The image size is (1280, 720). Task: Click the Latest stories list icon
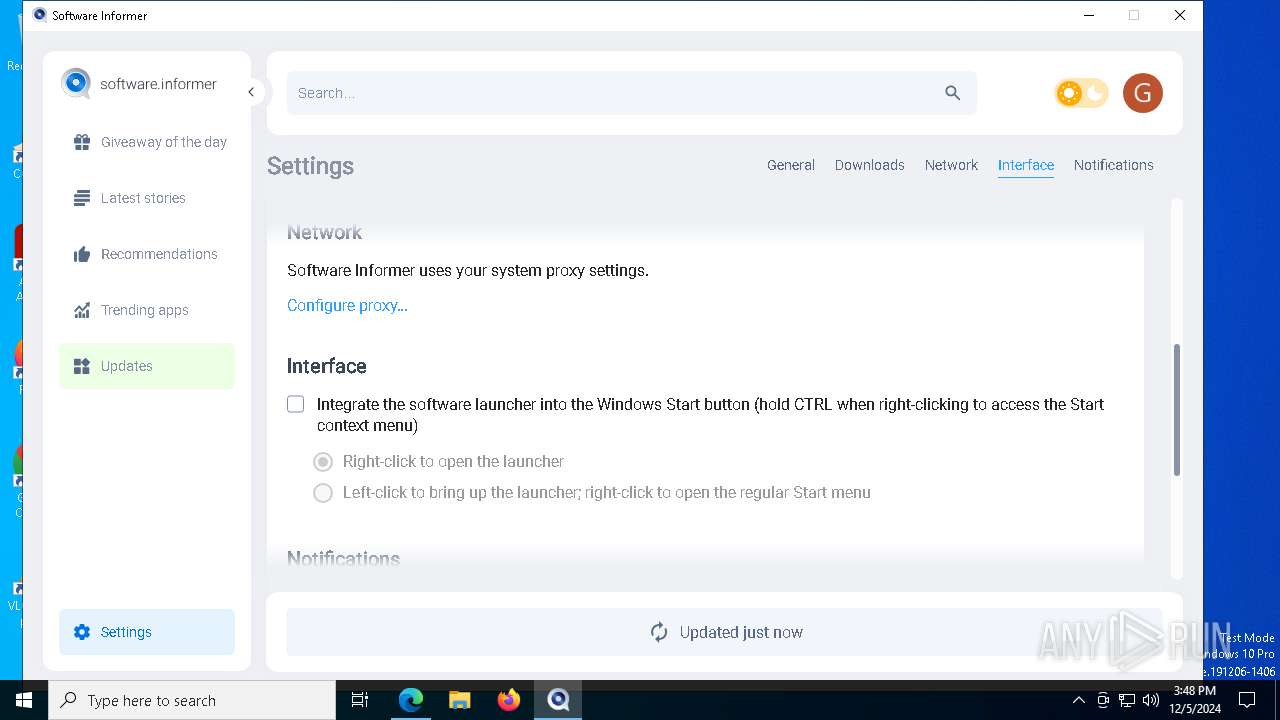(x=82, y=198)
